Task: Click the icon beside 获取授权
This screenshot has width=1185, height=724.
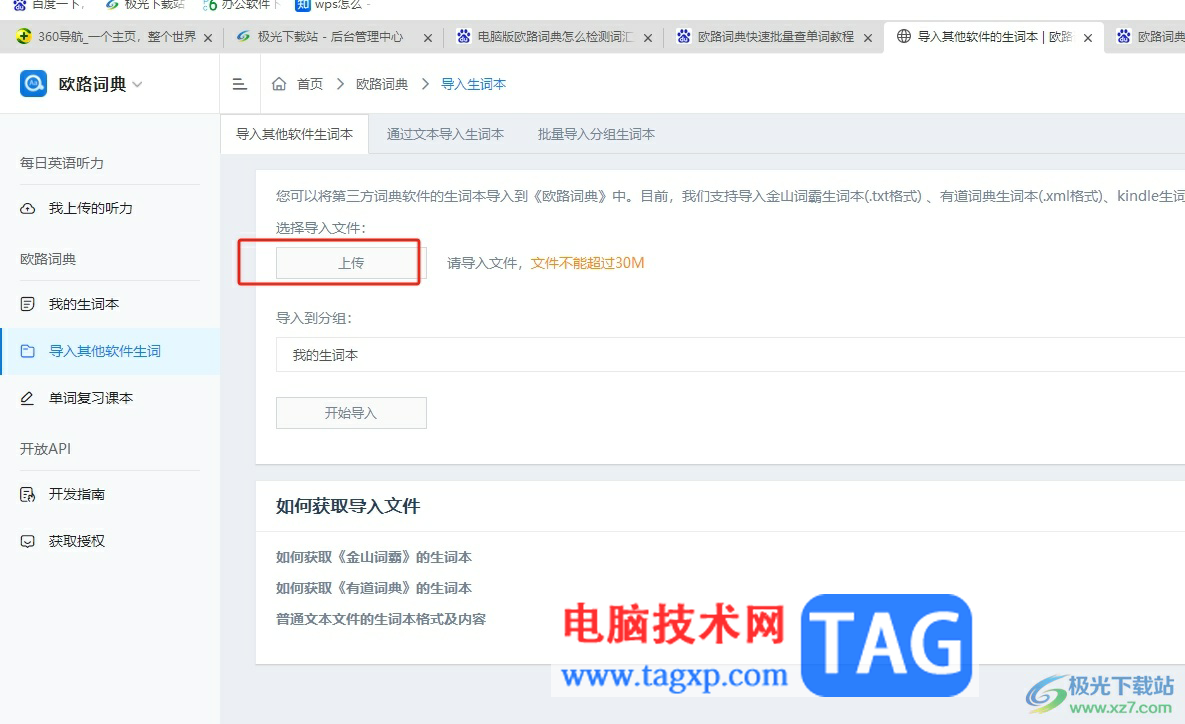Action: (x=27, y=541)
